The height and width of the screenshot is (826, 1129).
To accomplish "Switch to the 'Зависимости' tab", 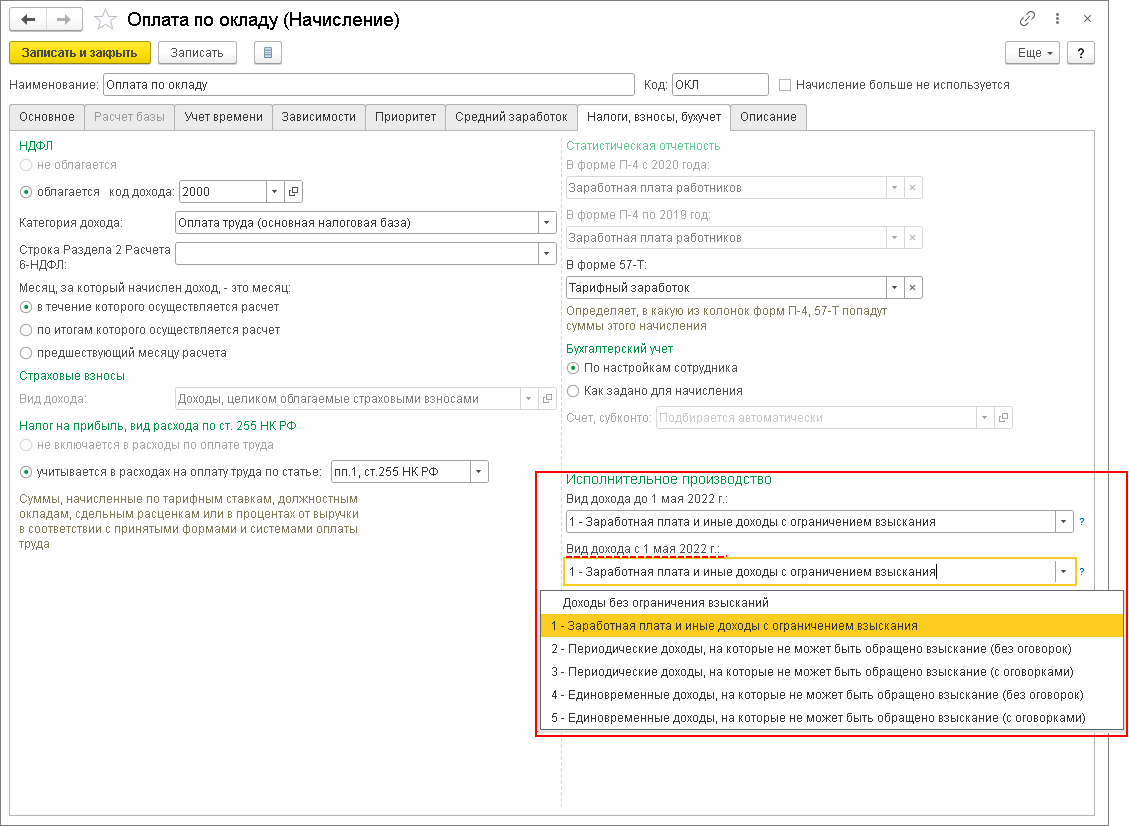I will pos(318,117).
